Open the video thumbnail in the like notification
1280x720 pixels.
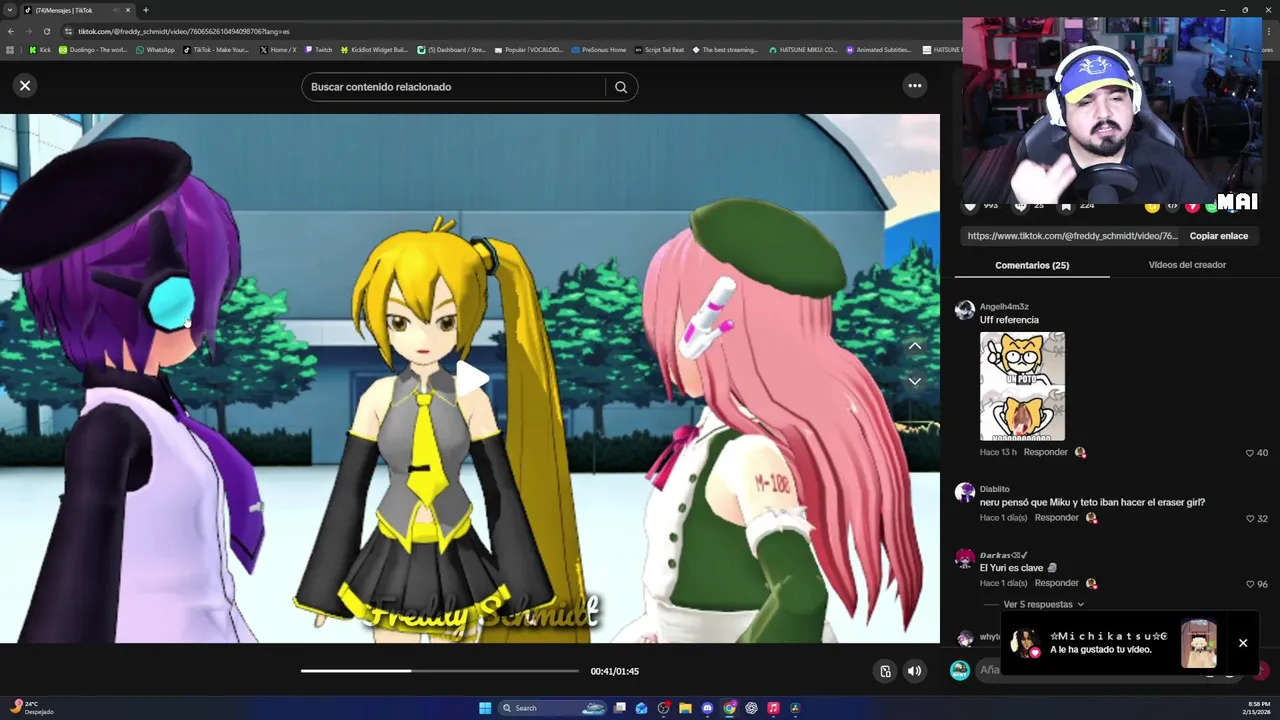click(x=1198, y=644)
